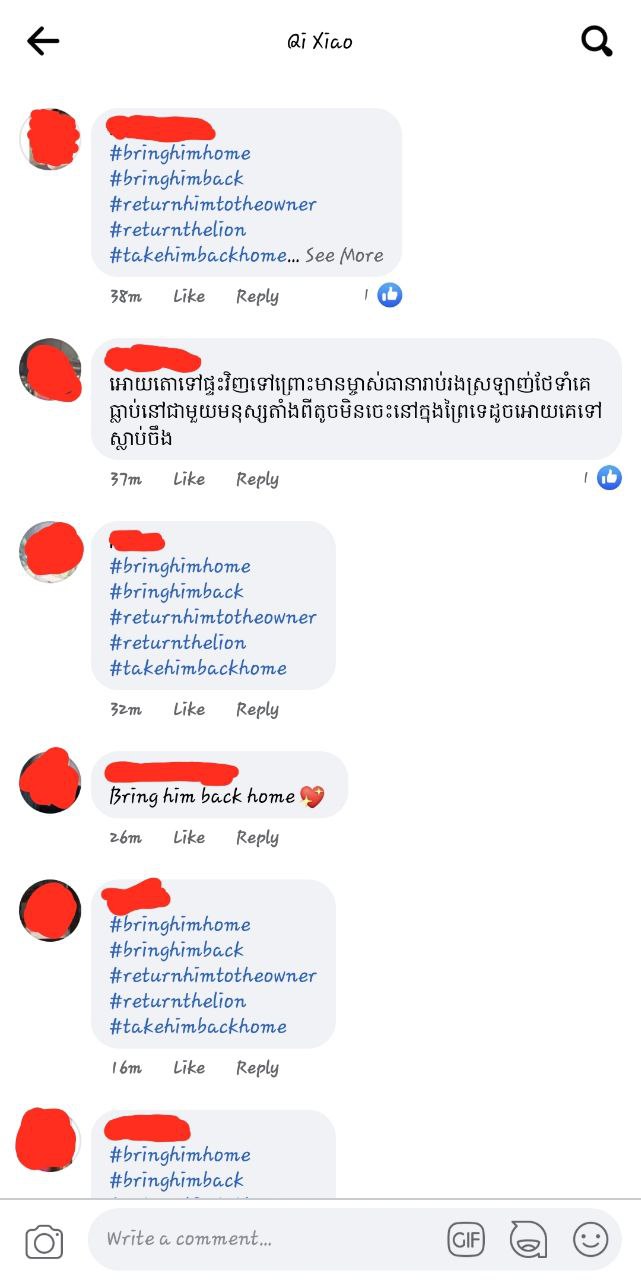The image size is (641, 1280).
Task: Open the GIF picker icon
Action: [x=466, y=1240]
